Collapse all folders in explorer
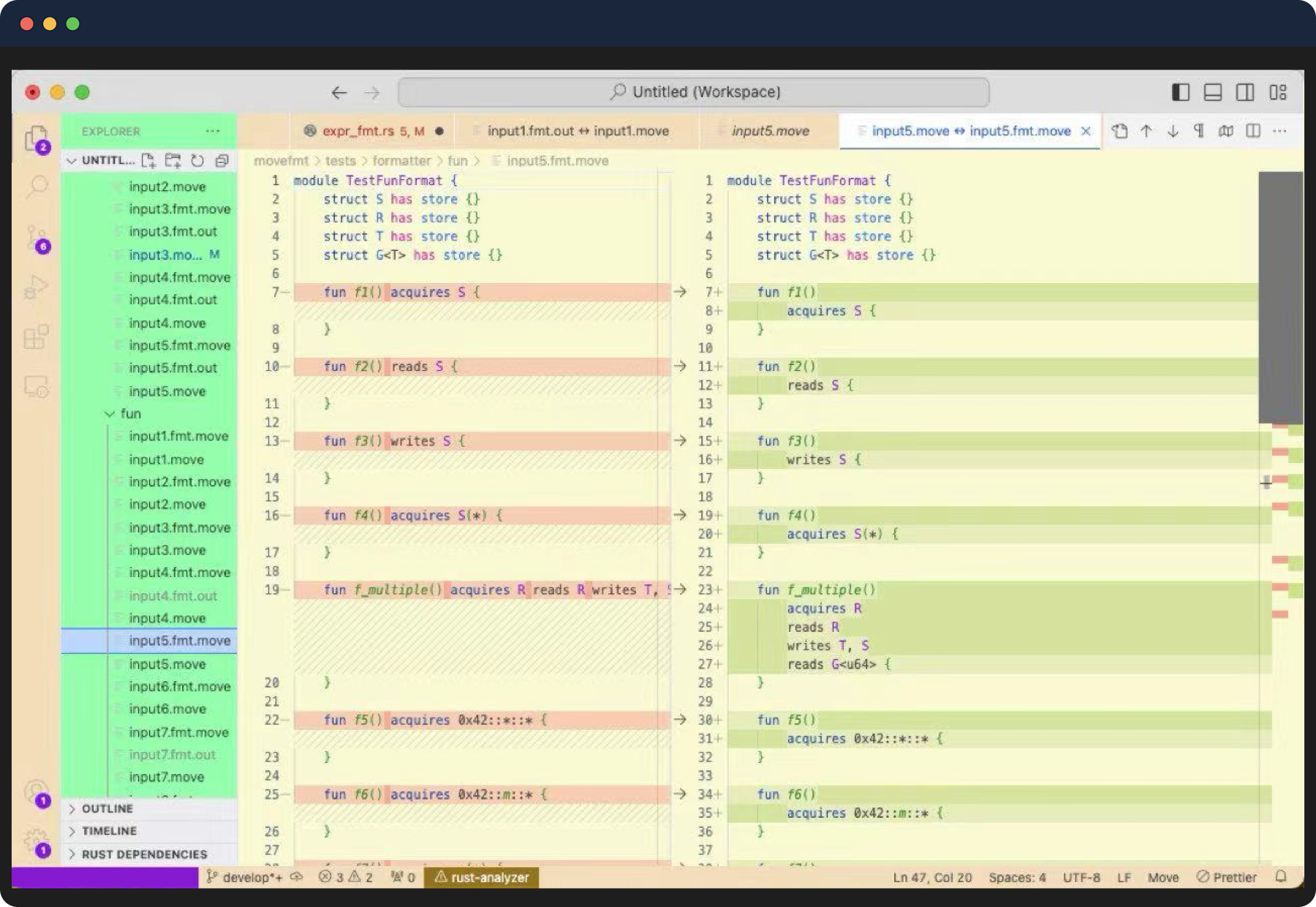Image resolution: width=1316 pixels, height=907 pixels. click(x=222, y=160)
